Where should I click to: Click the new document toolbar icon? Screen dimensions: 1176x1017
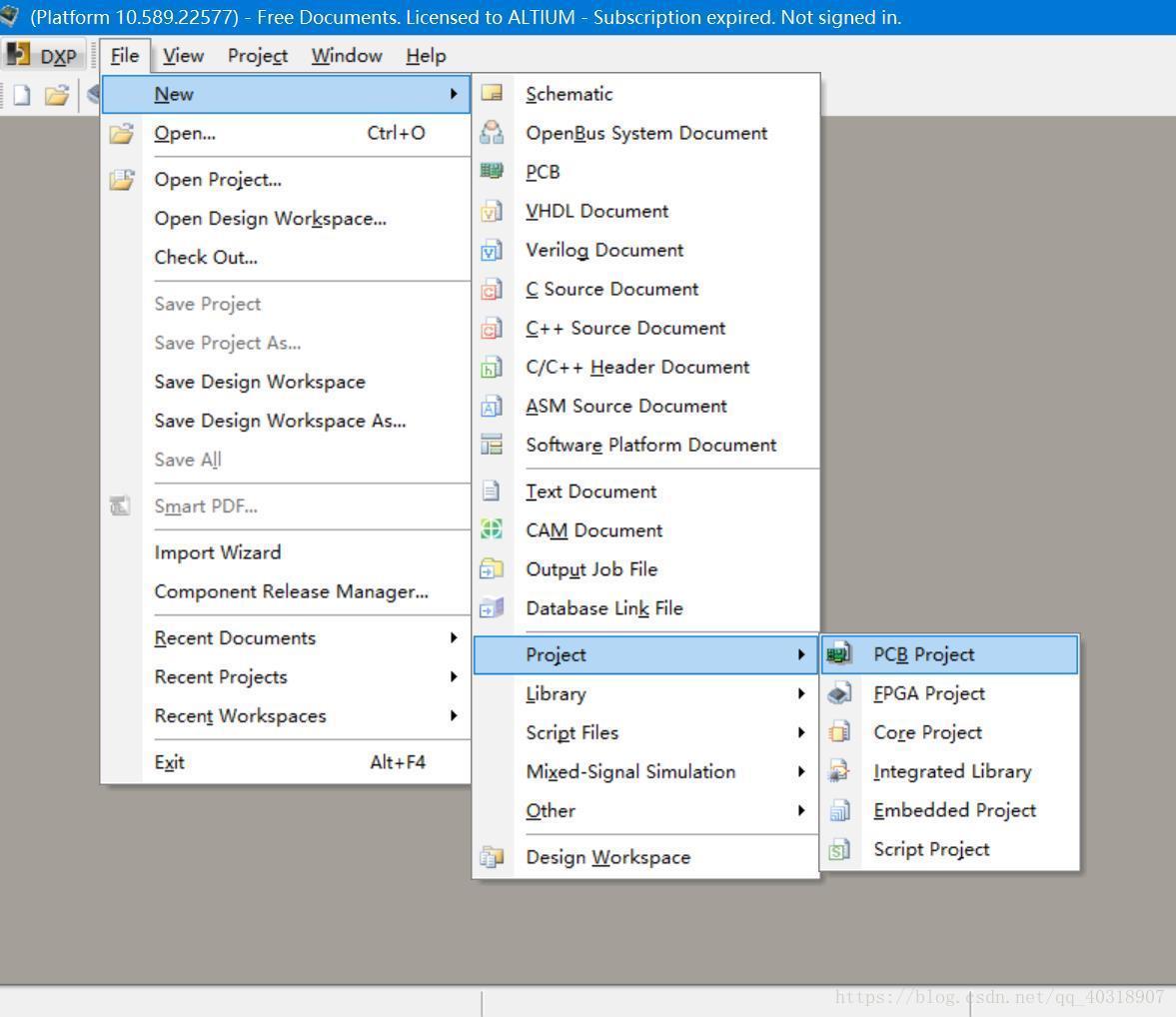click(22, 95)
